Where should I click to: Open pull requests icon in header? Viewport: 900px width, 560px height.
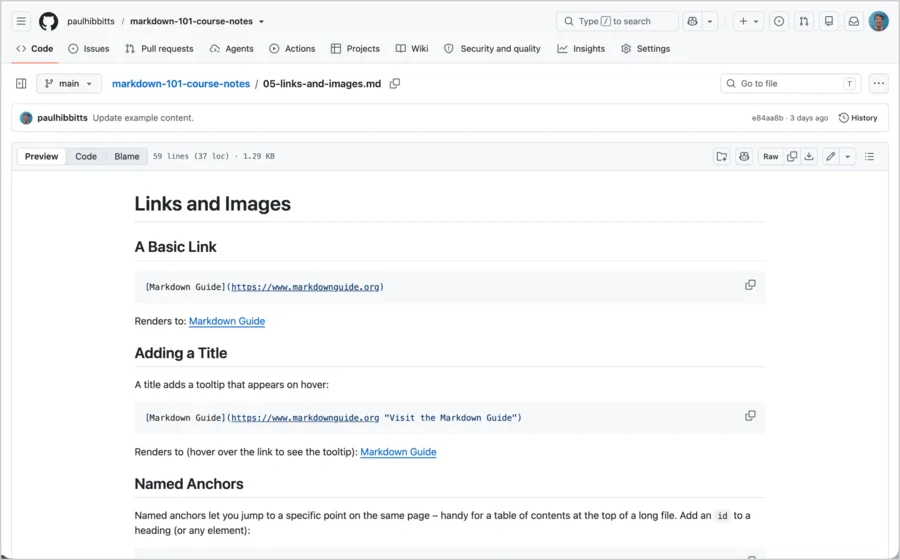point(804,21)
